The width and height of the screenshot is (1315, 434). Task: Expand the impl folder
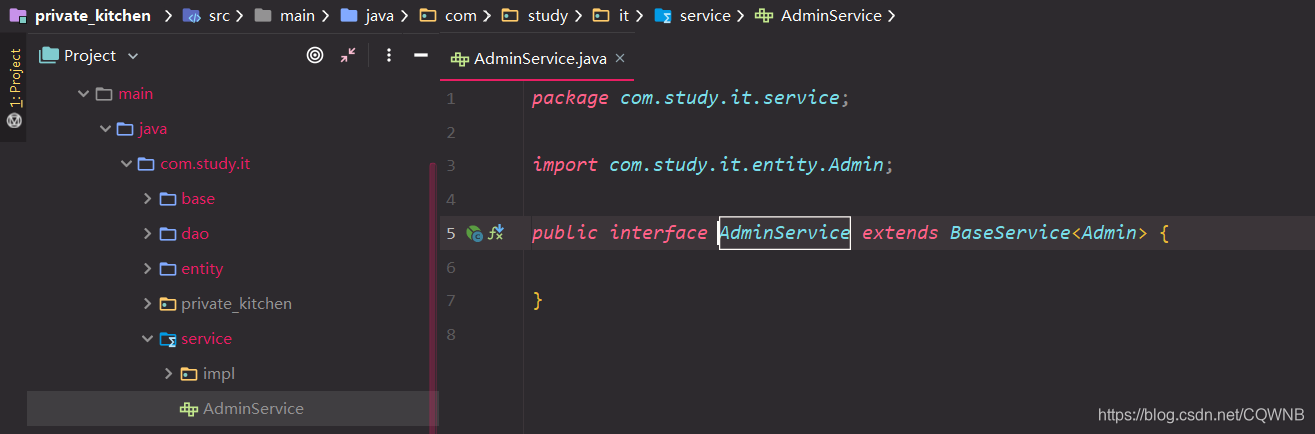[168, 374]
